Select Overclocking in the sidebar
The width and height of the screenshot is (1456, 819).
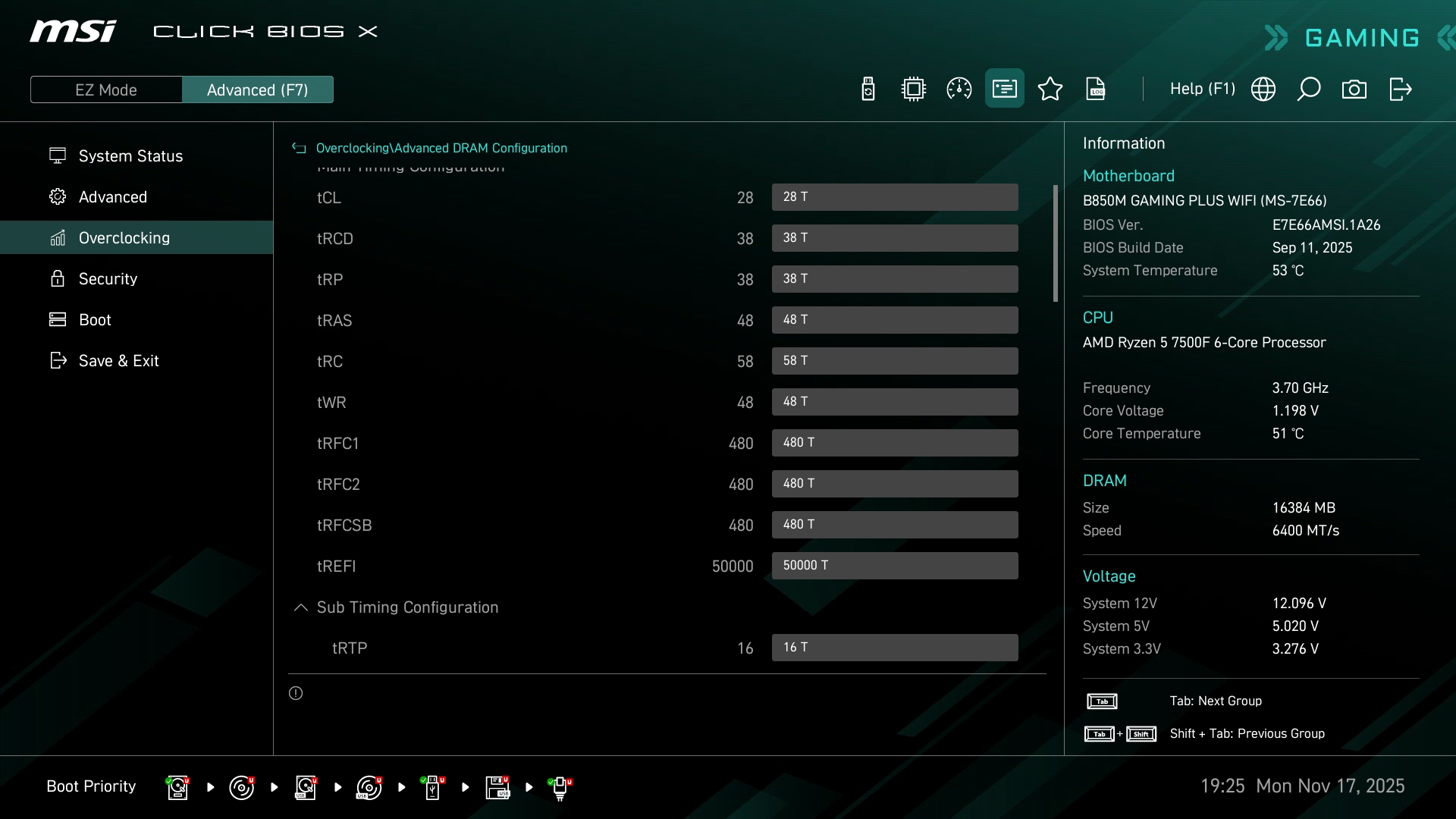pos(136,237)
